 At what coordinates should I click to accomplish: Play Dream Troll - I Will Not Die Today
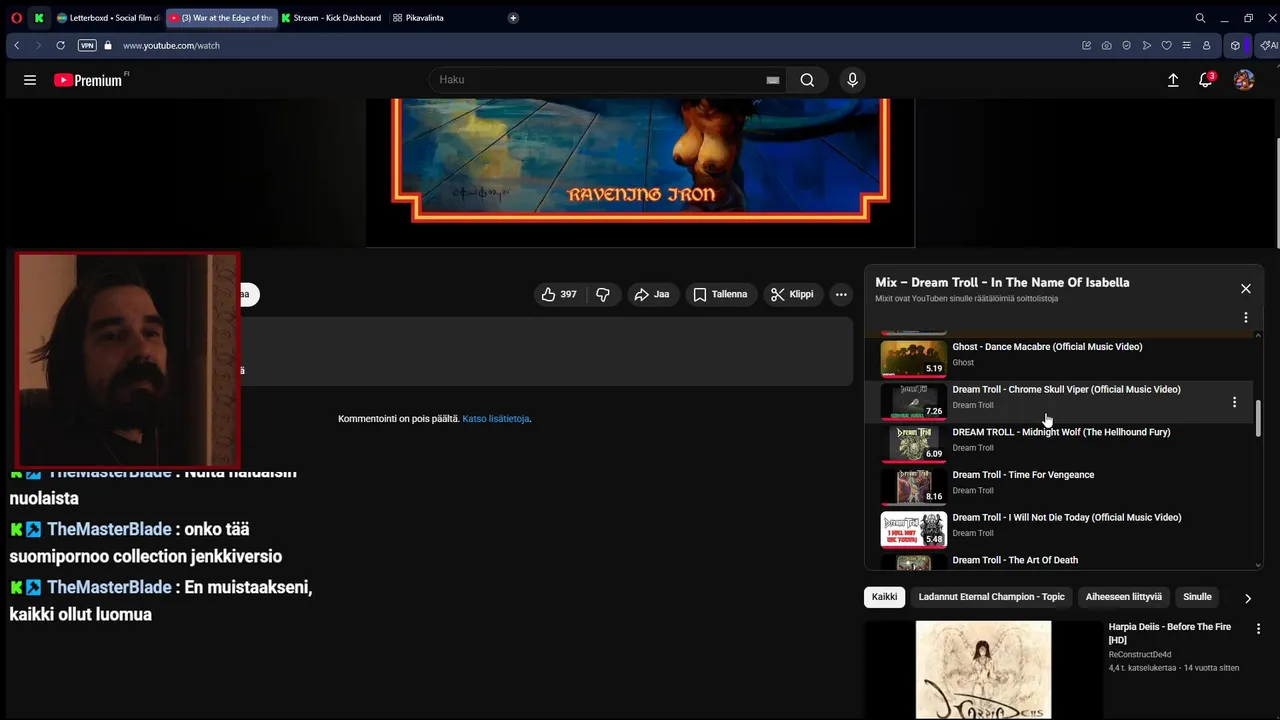pyautogui.click(x=1066, y=518)
